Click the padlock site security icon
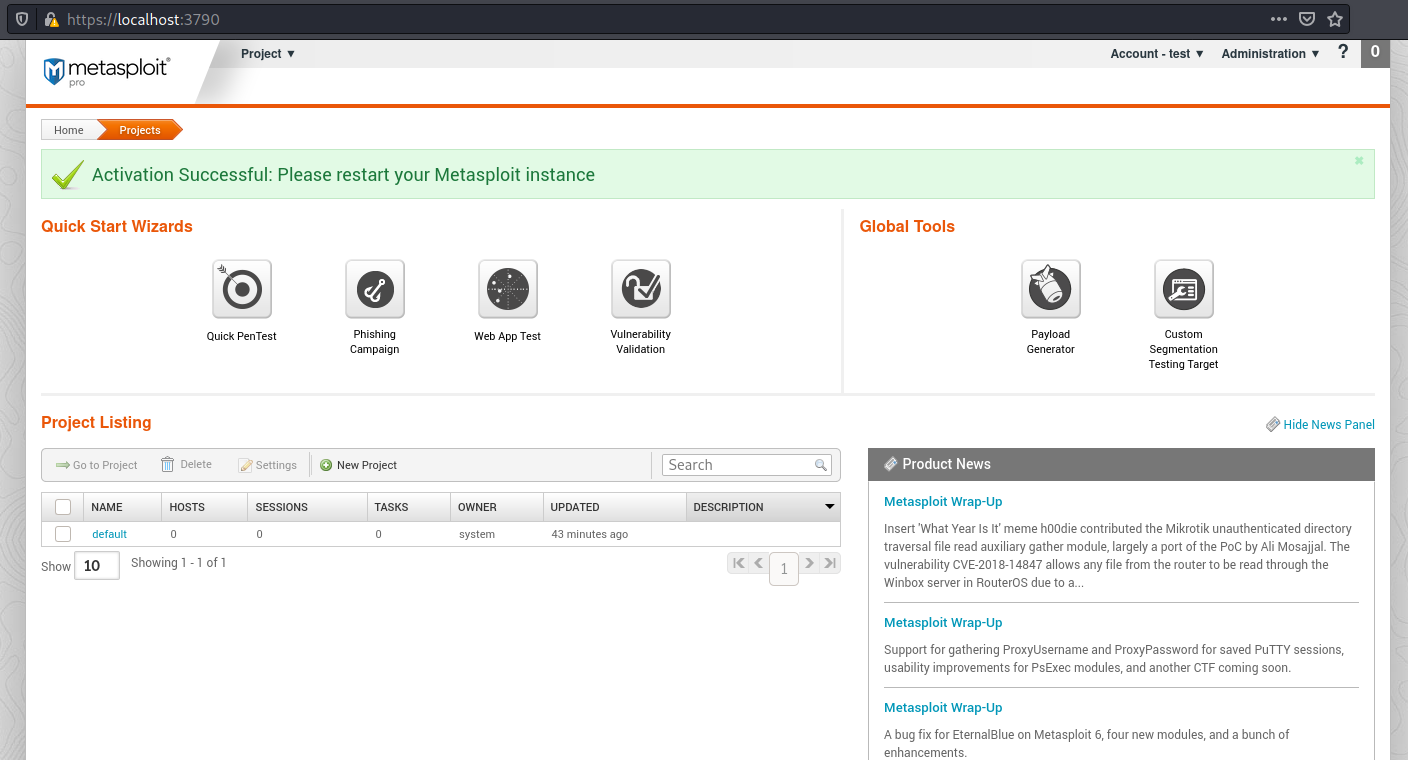The image size is (1408, 760). pos(52,19)
